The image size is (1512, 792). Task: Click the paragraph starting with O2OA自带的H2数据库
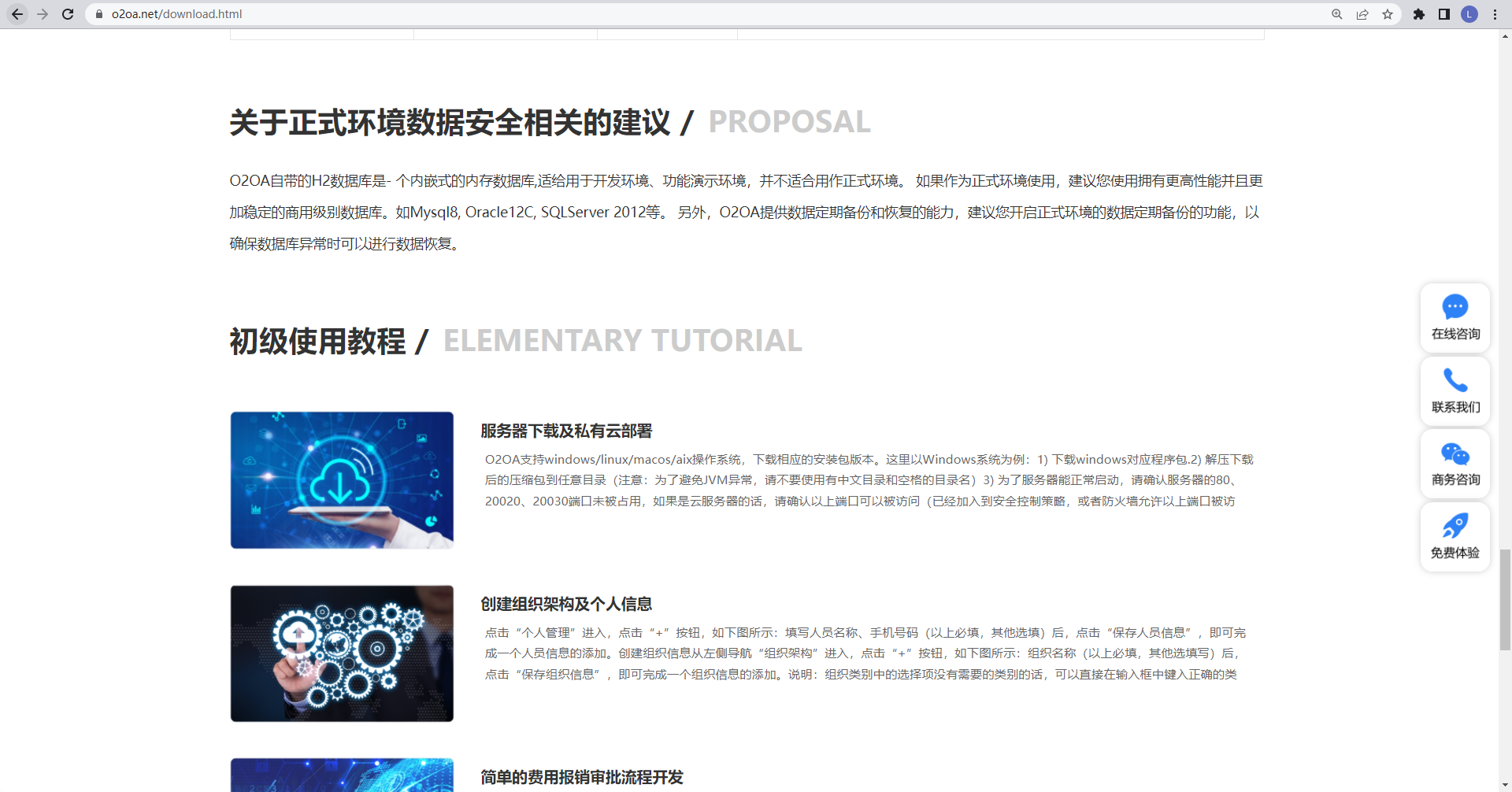point(747,213)
